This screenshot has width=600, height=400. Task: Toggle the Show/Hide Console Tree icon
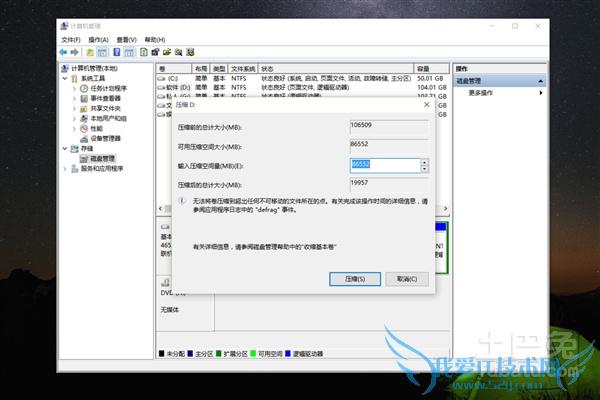point(102,52)
